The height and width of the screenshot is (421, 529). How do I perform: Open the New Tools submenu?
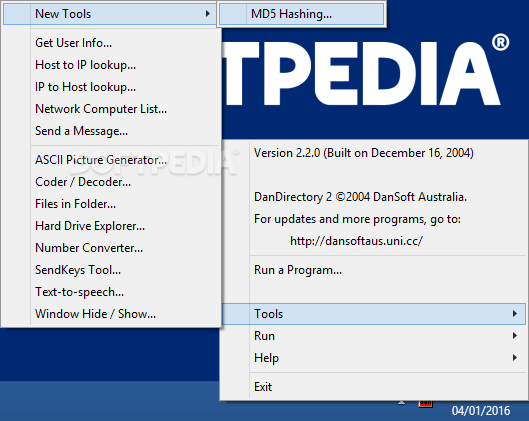[x=109, y=14]
